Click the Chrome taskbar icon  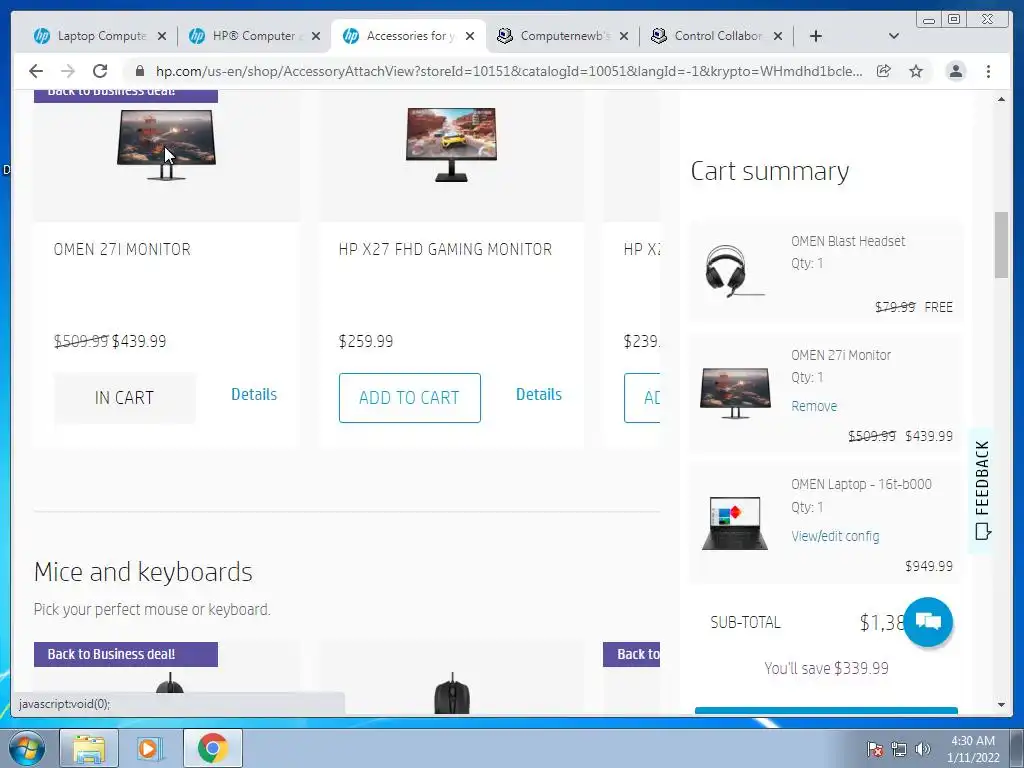pos(213,748)
